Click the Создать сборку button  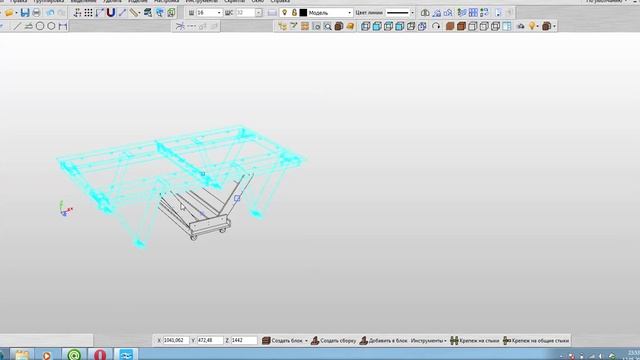tap(333, 340)
